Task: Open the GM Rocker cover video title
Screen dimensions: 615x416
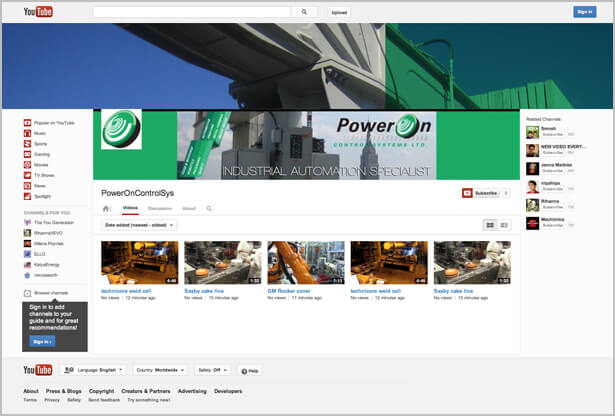Action: click(289, 291)
